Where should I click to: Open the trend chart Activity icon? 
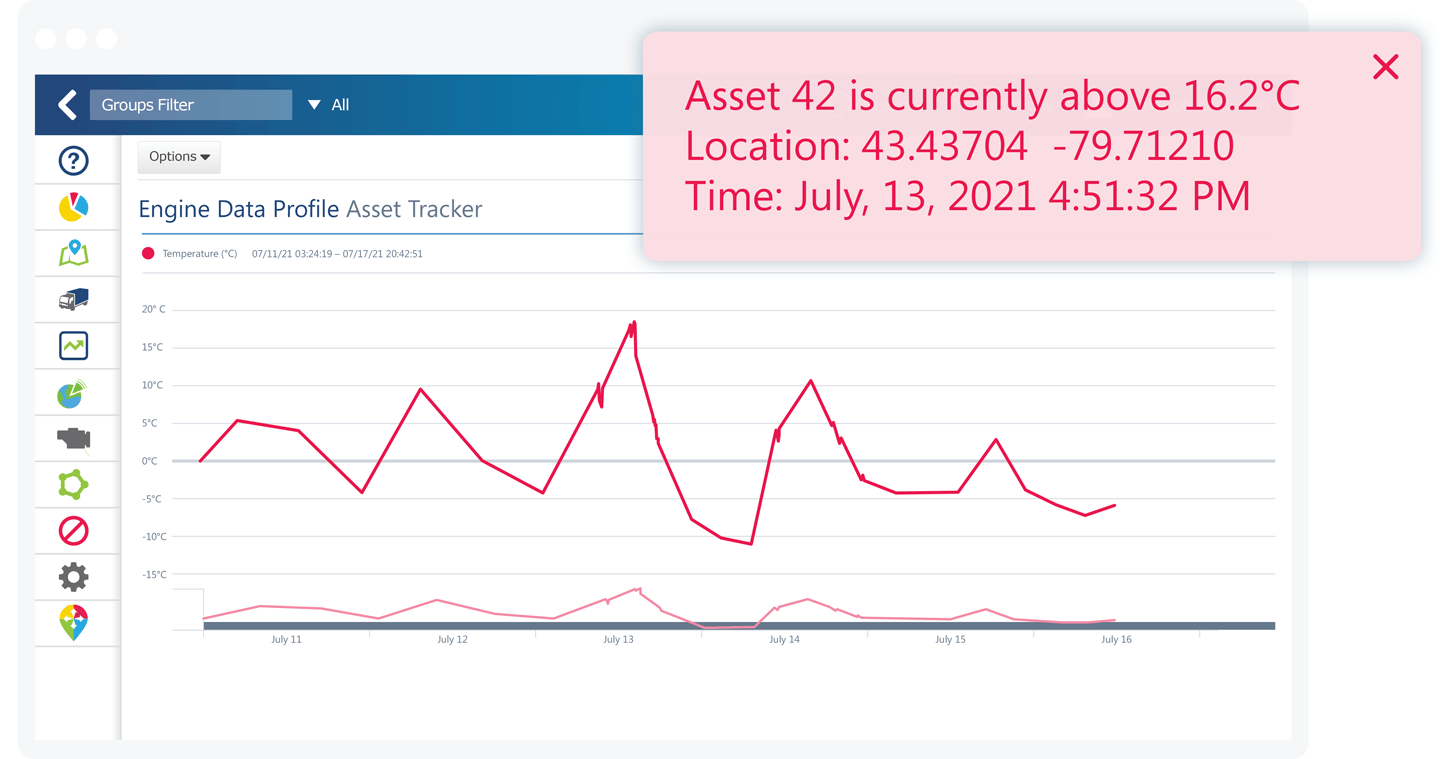click(73, 346)
